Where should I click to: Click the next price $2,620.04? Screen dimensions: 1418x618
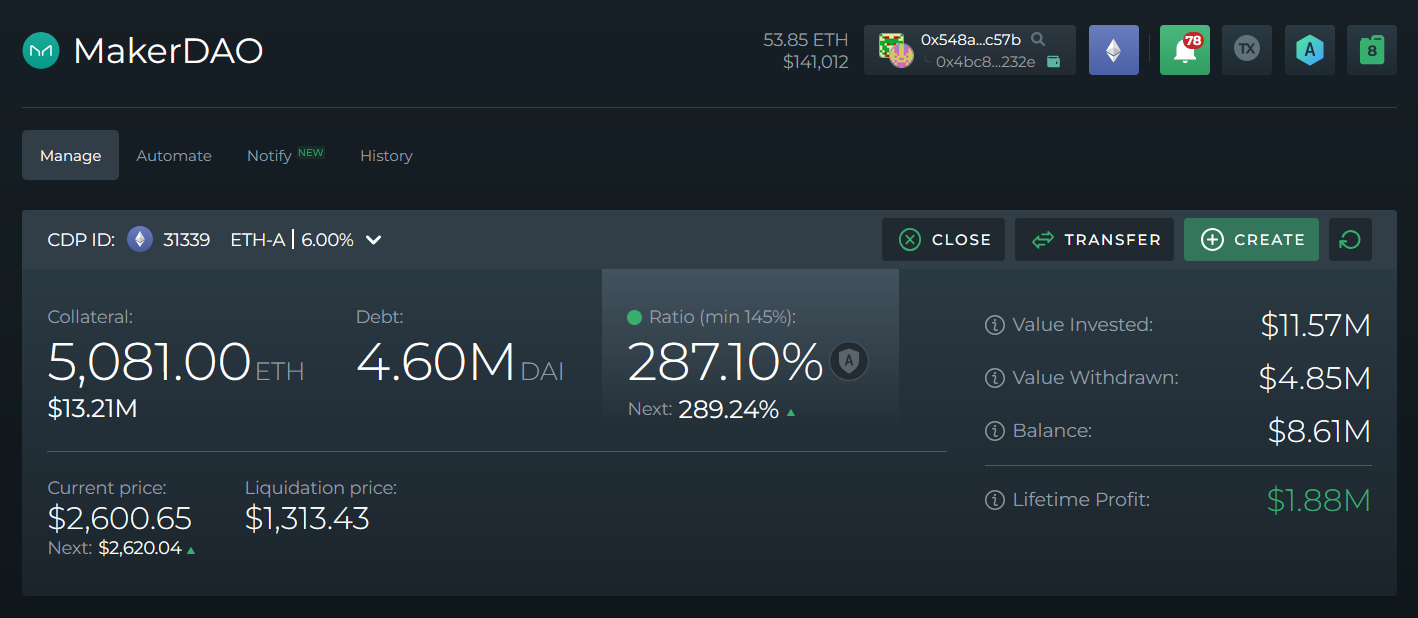click(x=140, y=548)
